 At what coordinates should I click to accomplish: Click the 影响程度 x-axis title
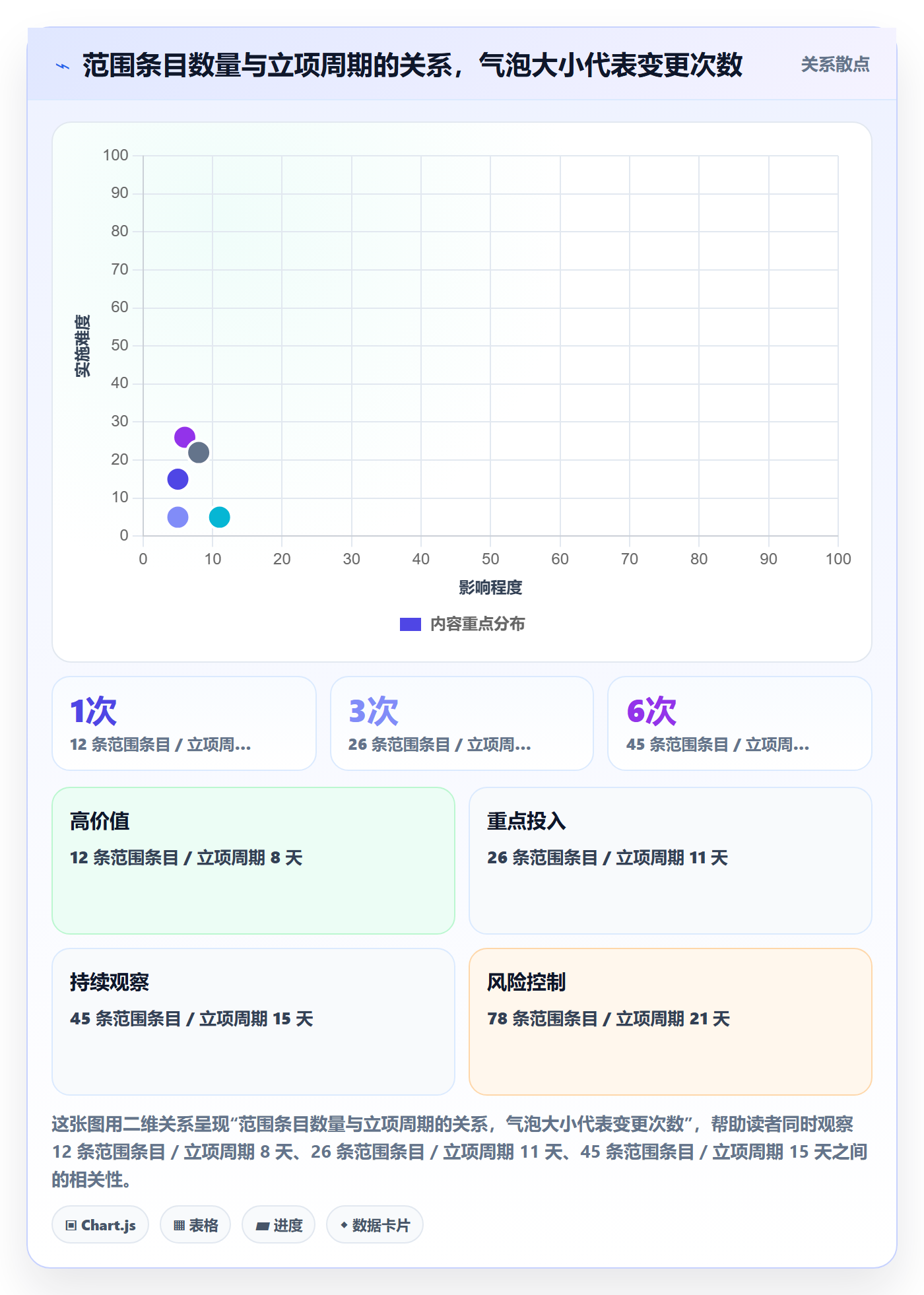(x=490, y=587)
